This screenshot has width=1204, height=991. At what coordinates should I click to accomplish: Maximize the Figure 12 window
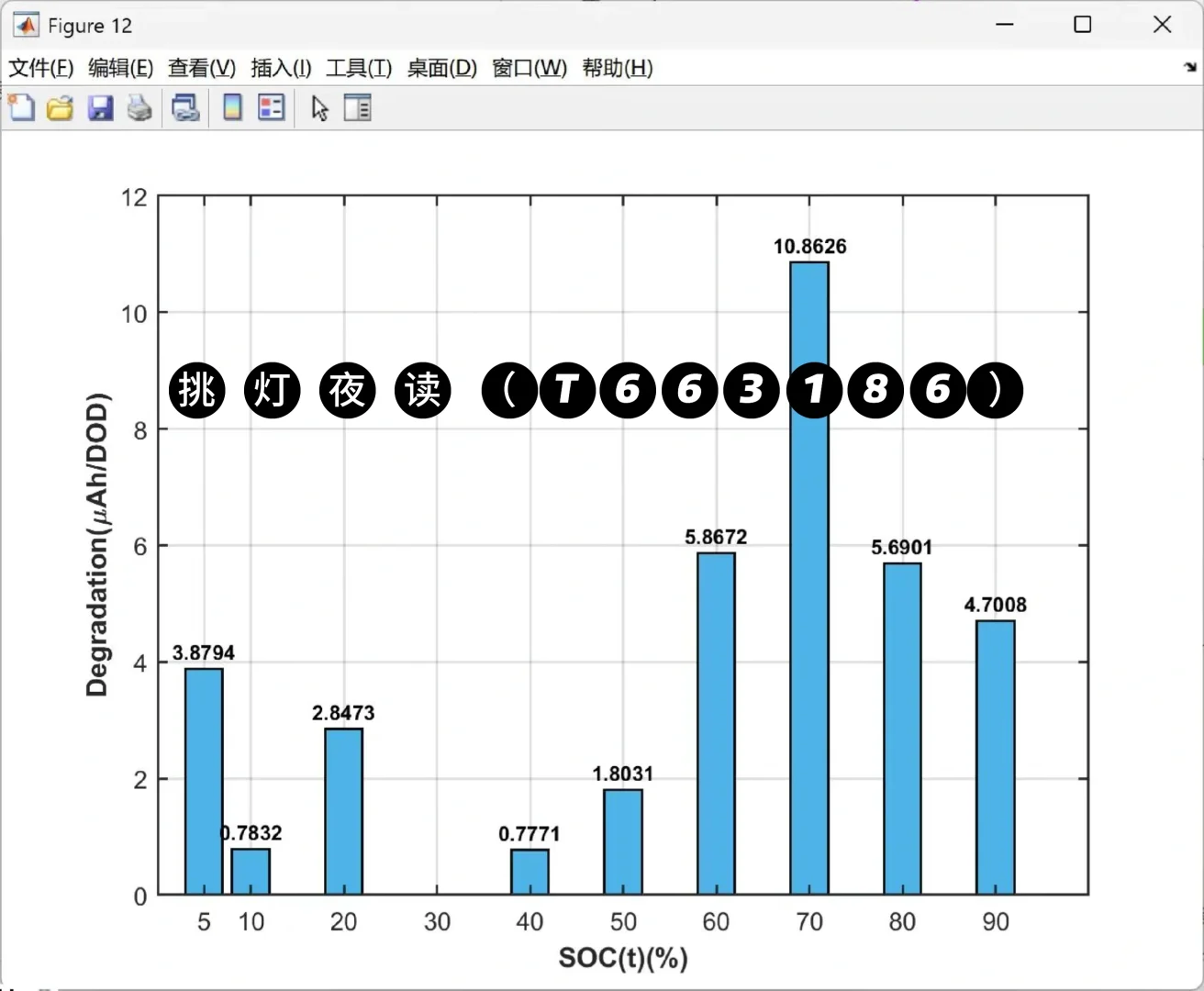click(x=1083, y=25)
